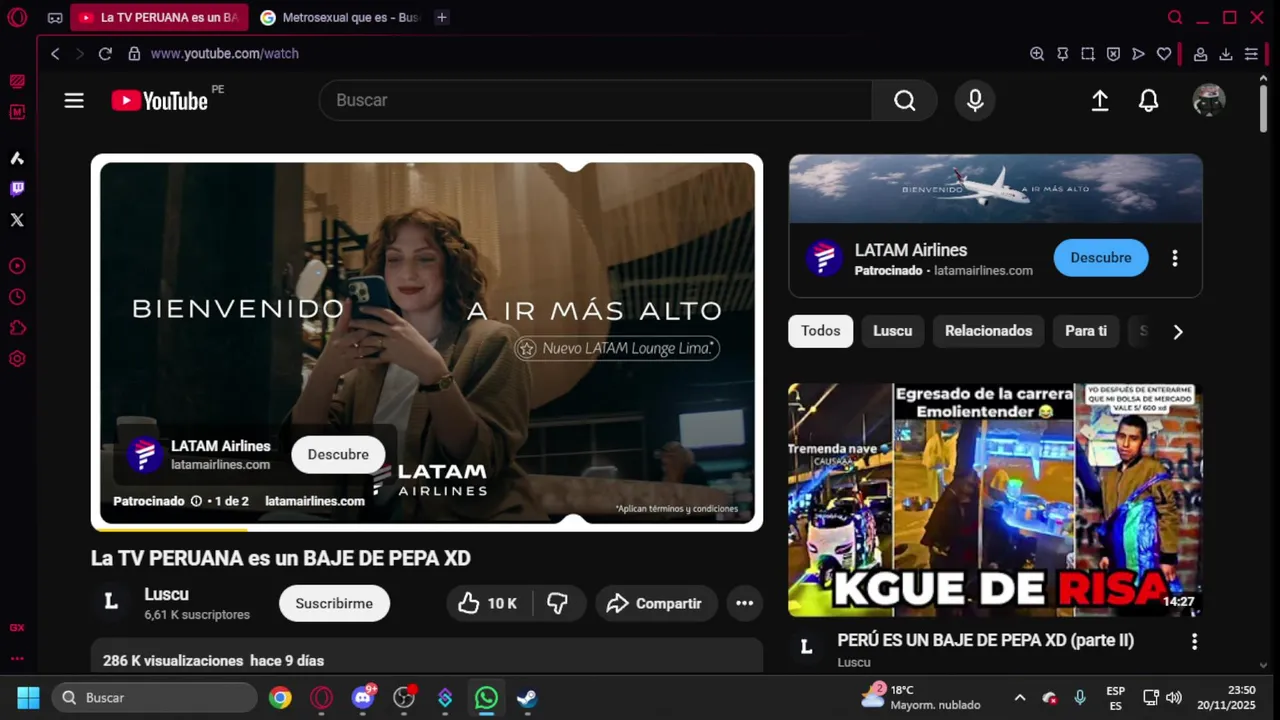The width and height of the screenshot is (1280, 720).
Task: Click the browser address bar URL
Action: coord(225,54)
